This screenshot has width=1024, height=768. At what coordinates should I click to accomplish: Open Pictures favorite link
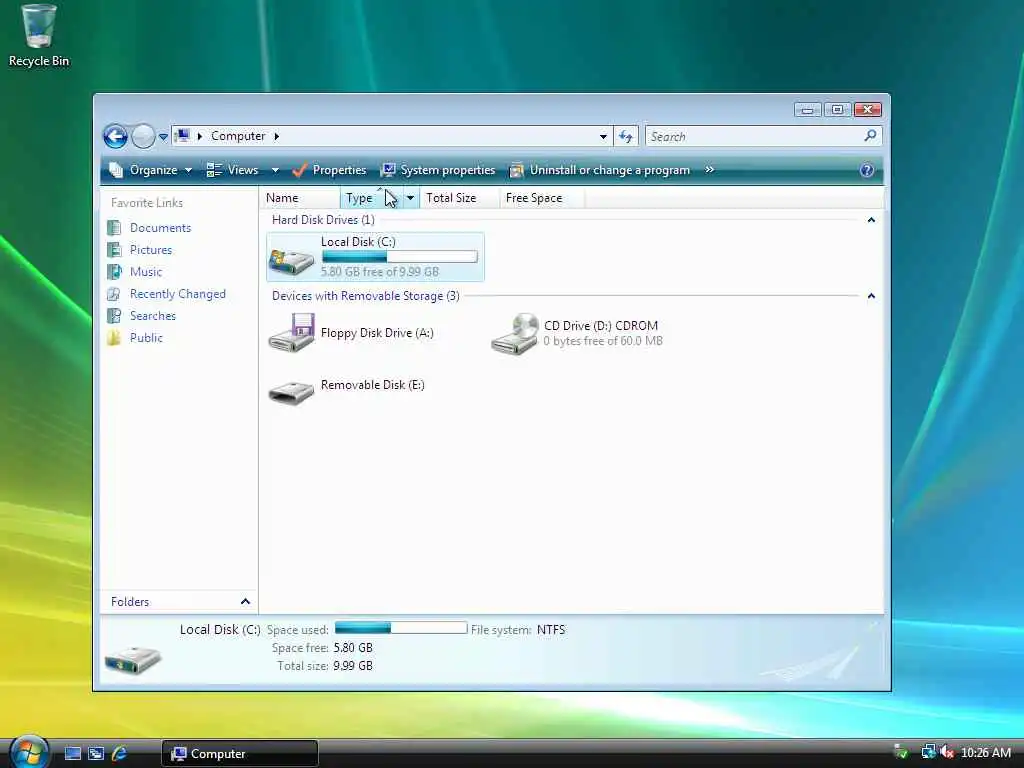(x=151, y=250)
